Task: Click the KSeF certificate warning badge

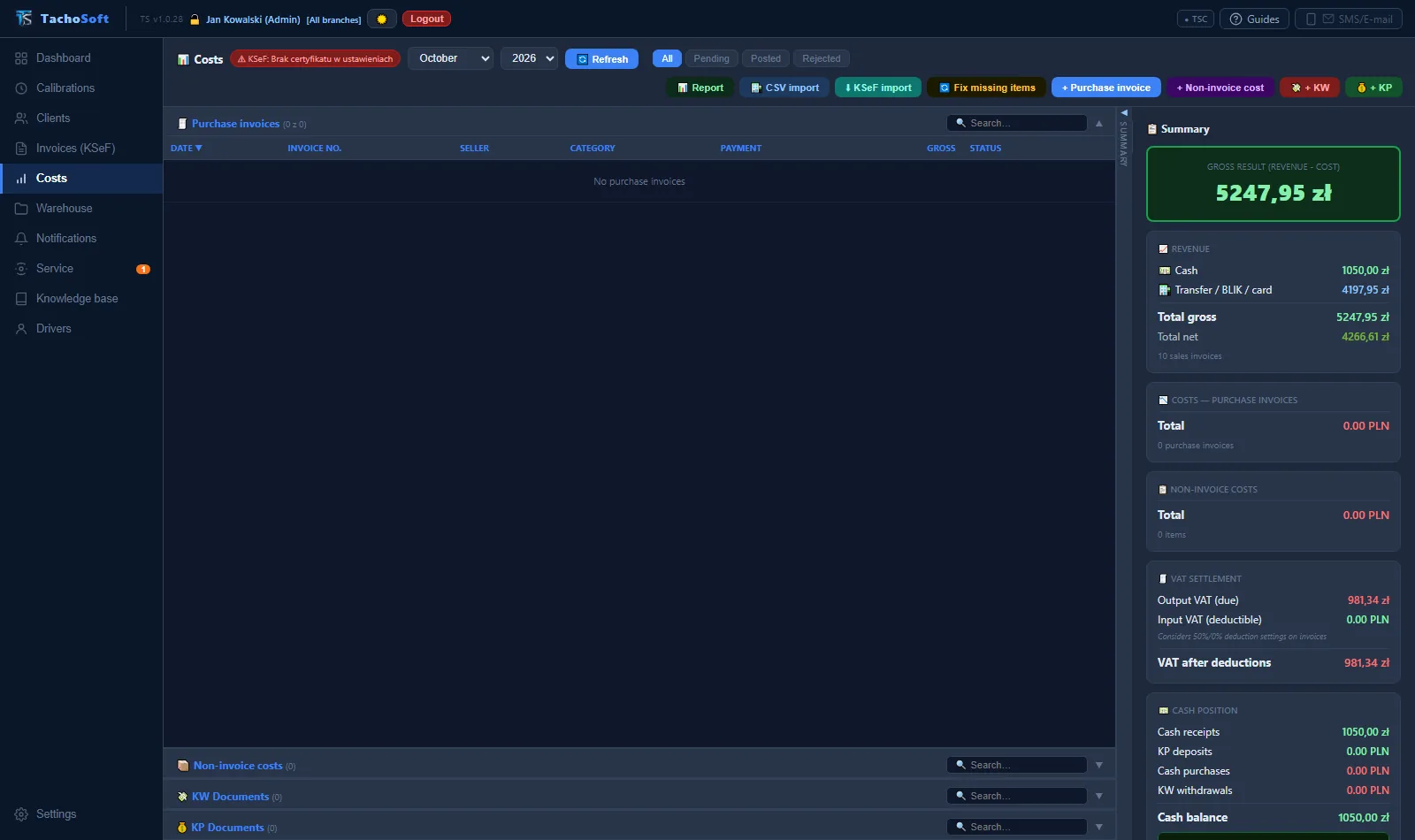Action: 315,59
